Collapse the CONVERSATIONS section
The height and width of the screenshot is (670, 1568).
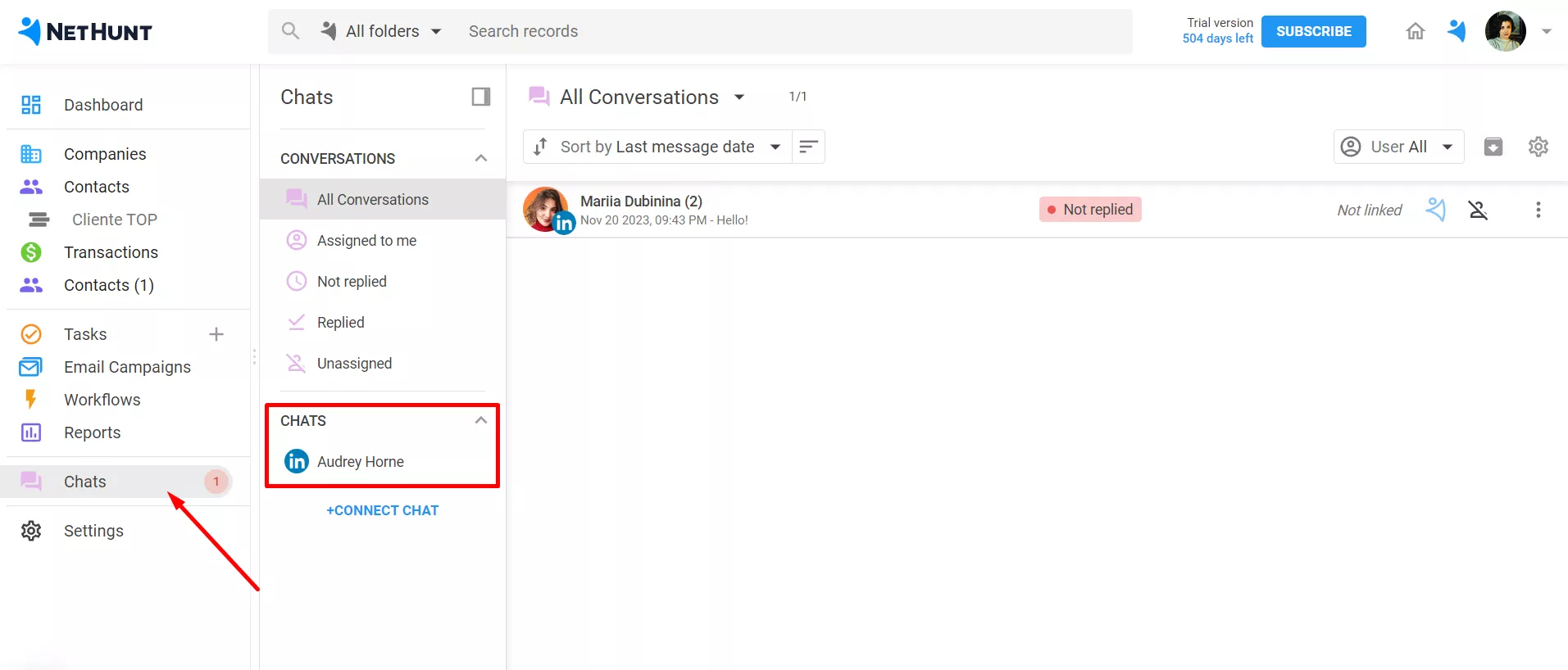coord(481,158)
